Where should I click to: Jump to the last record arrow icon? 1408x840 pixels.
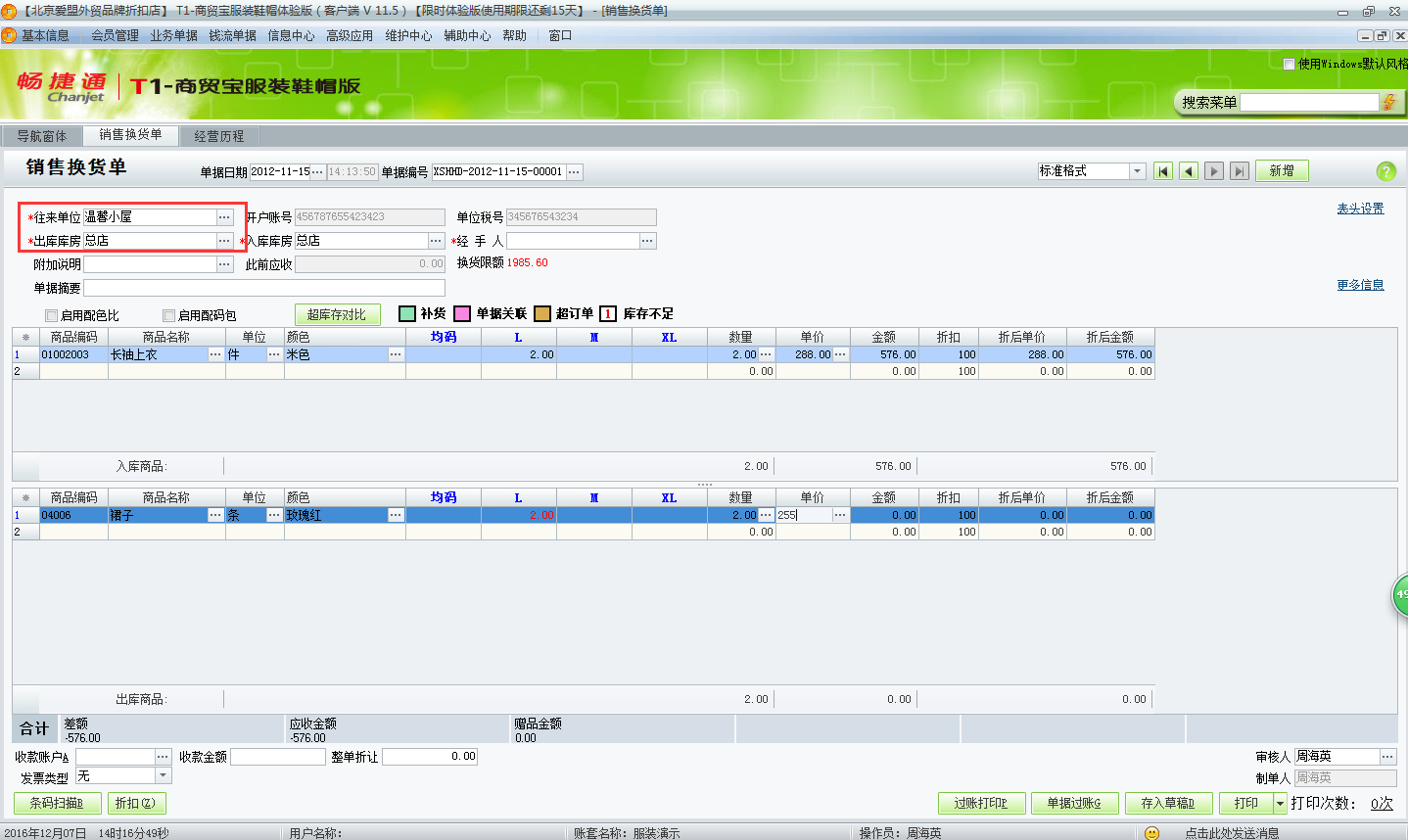coord(1240,171)
